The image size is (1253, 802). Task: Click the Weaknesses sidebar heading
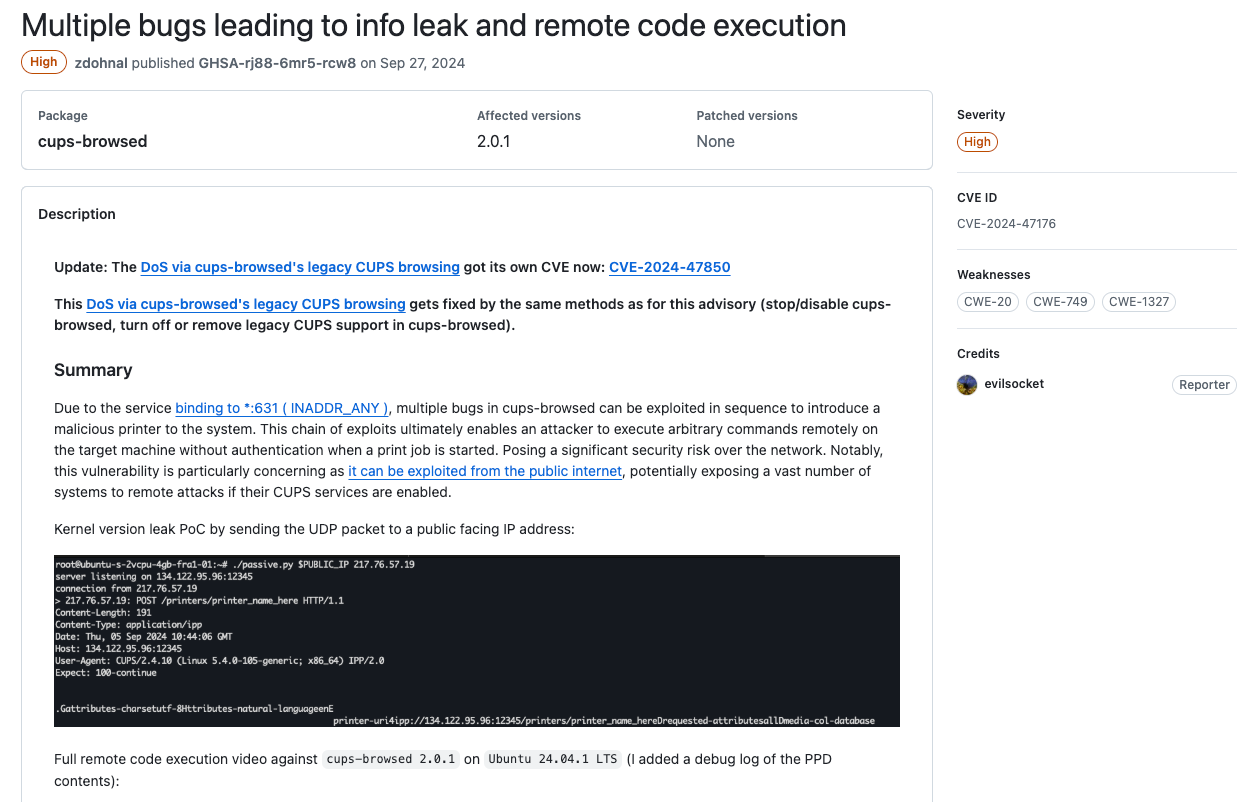[x=994, y=275]
